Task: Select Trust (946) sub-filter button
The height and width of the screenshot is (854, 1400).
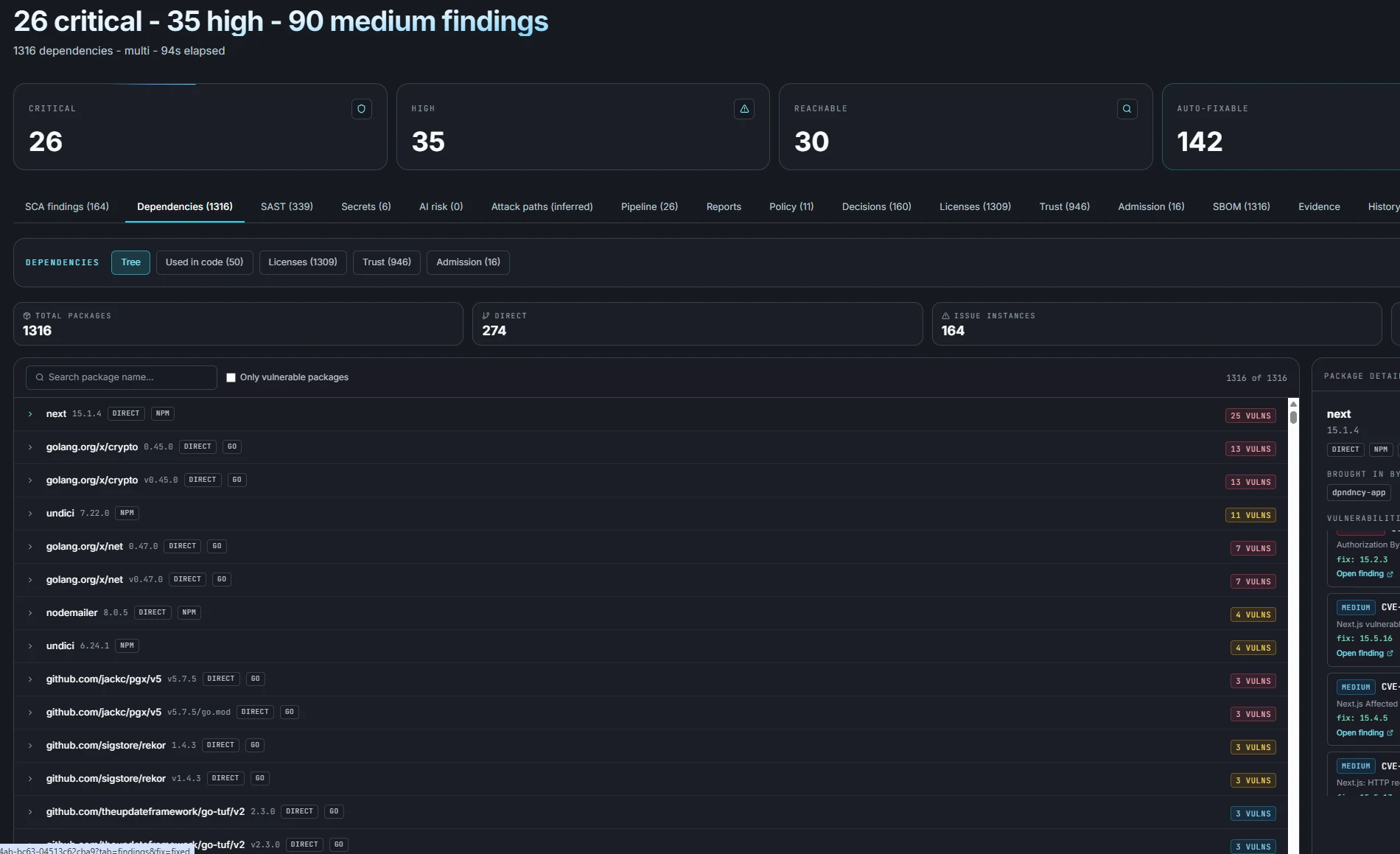Action: [x=387, y=262]
